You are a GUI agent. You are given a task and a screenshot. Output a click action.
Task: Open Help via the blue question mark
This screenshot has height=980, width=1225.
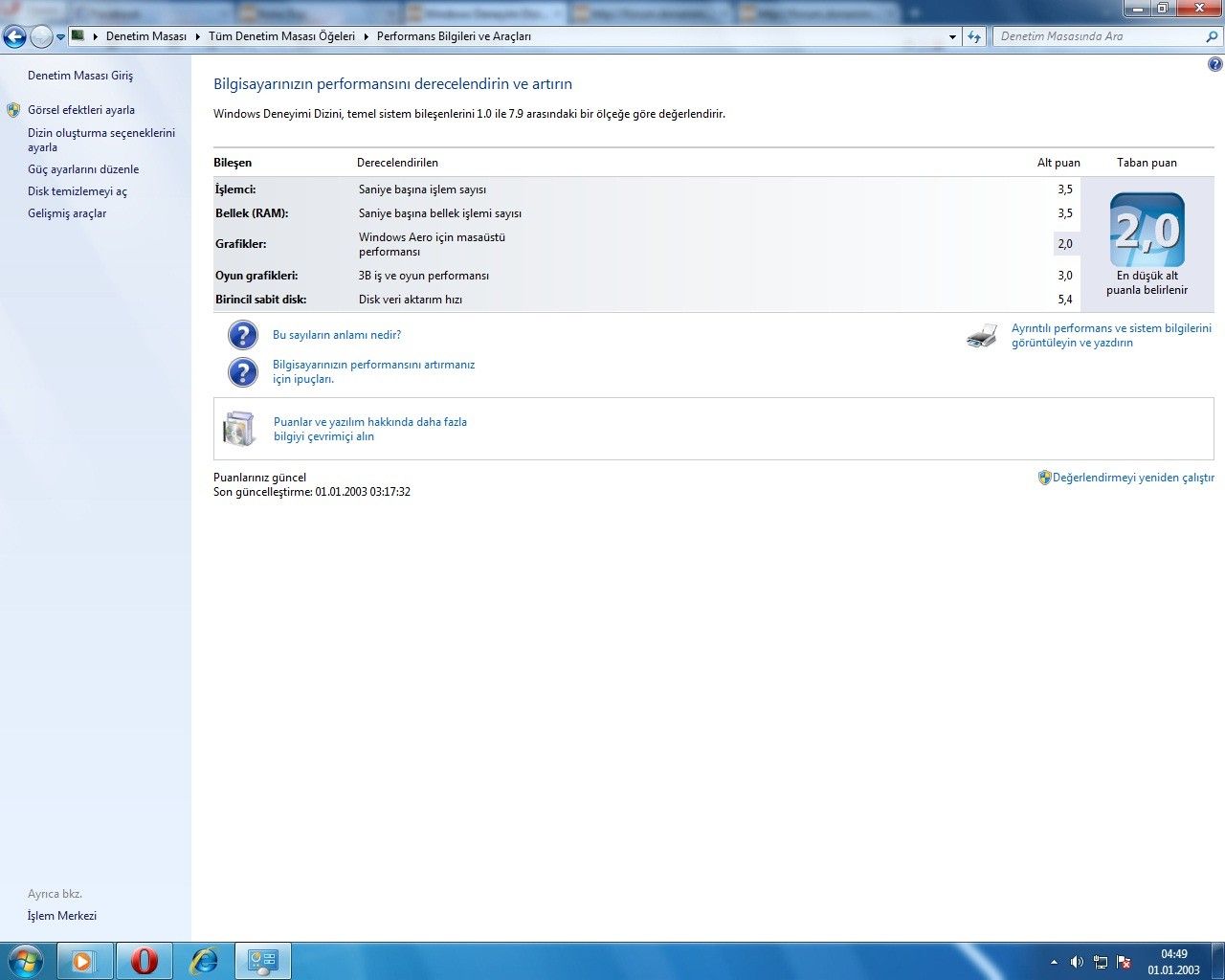click(x=1215, y=65)
